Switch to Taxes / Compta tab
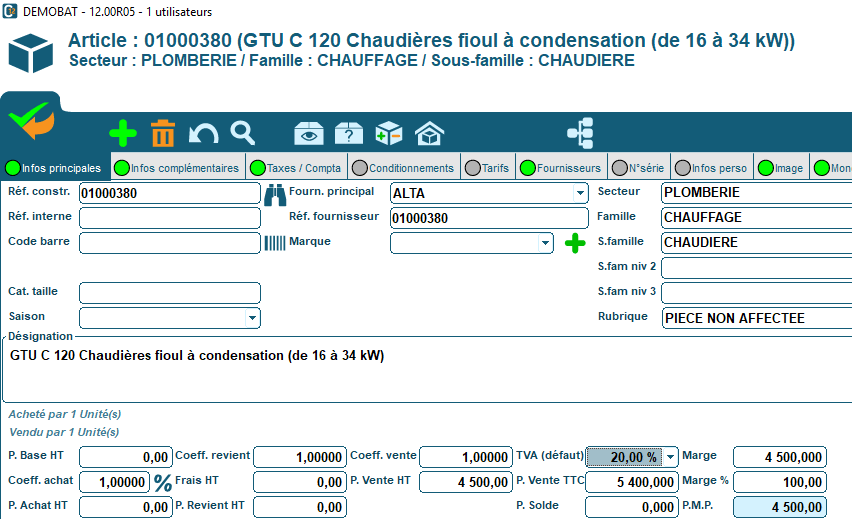Image resolution: width=852 pixels, height=519 pixels. (296, 168)
